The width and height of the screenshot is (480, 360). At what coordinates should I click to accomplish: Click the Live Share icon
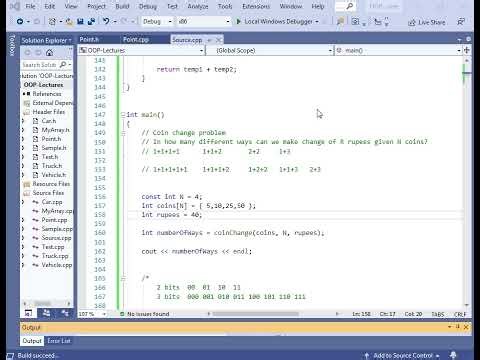tap(412, 22)
